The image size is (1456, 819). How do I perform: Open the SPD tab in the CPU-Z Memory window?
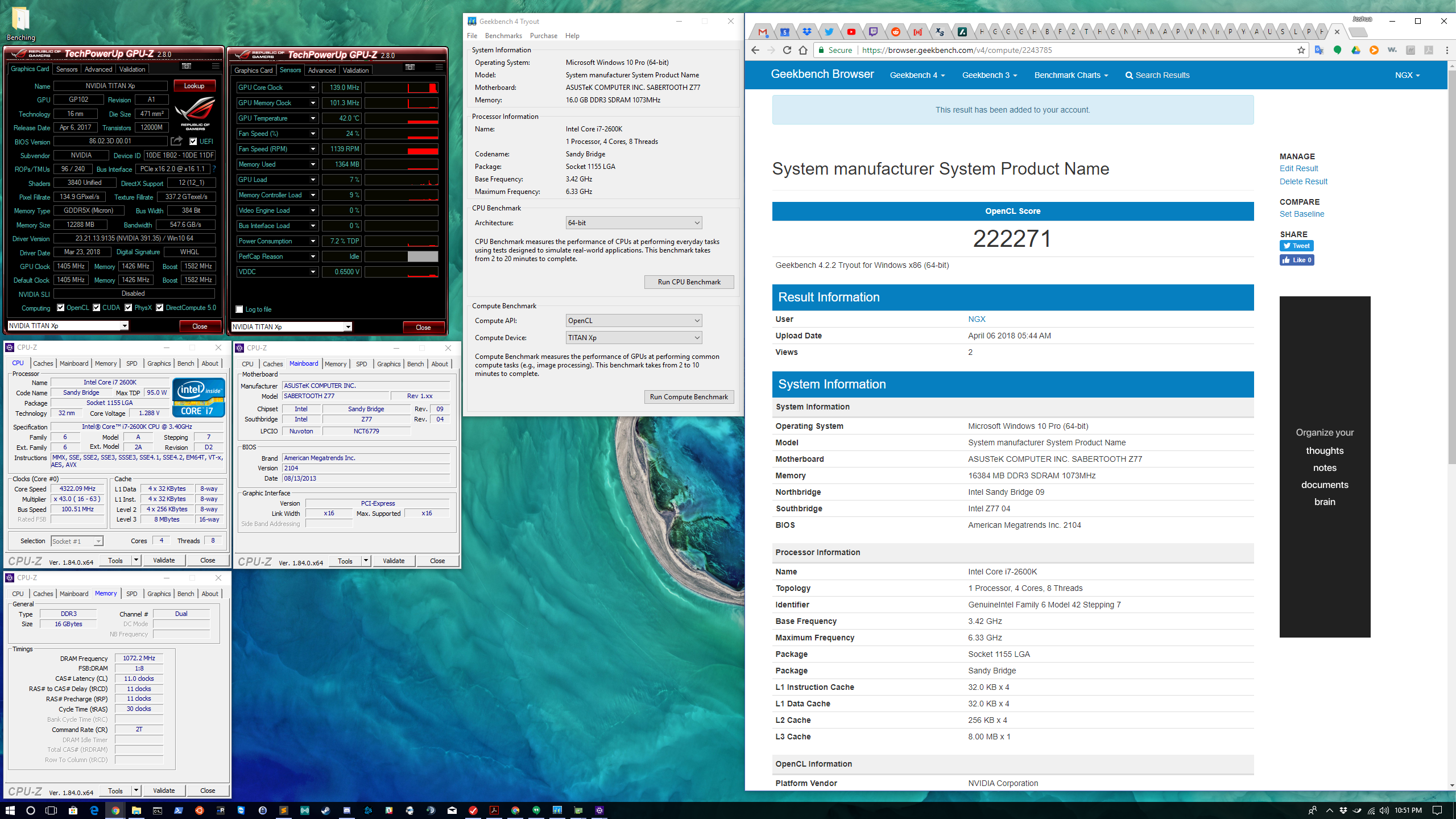coord(131,594)
